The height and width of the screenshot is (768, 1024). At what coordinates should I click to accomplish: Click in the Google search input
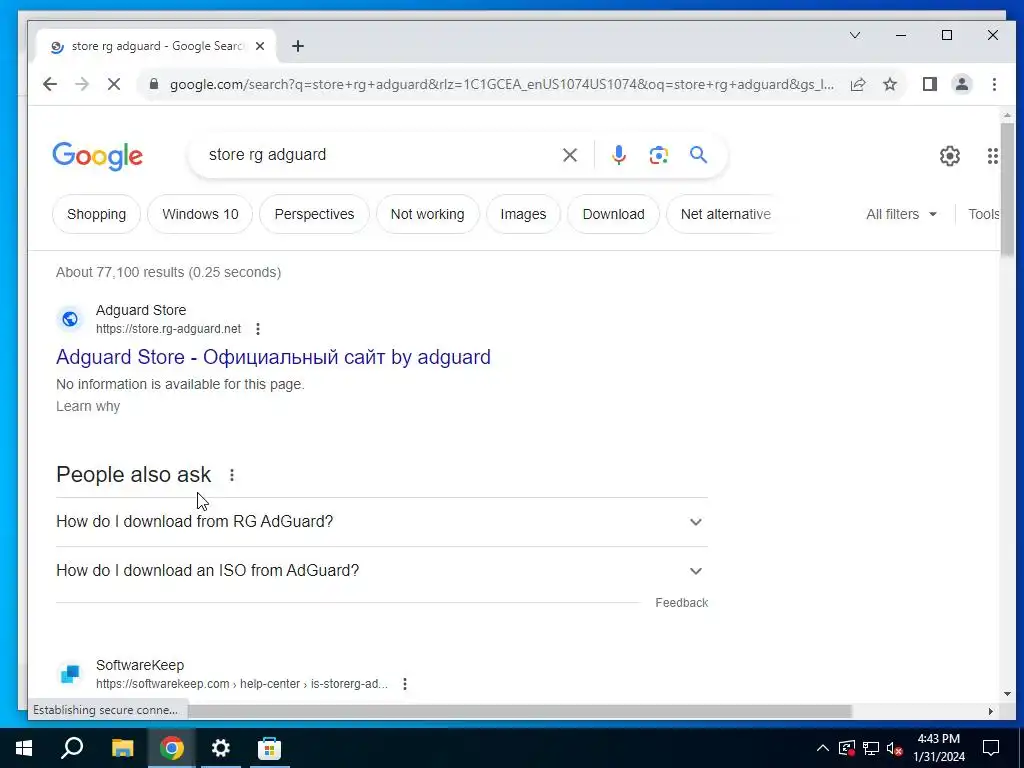[x=379, y=155]
